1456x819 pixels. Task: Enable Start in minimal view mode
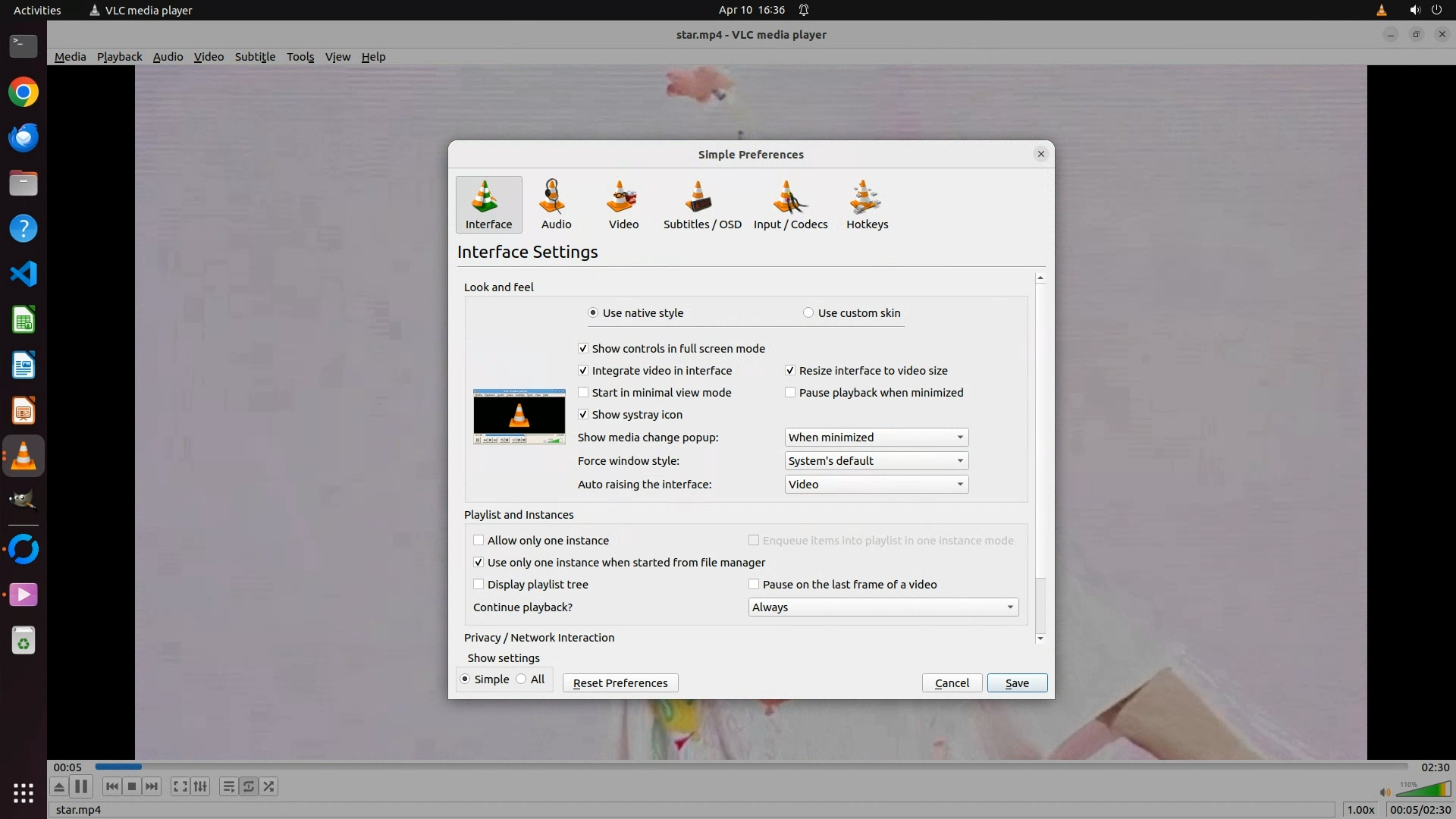[x=583, y=393]
